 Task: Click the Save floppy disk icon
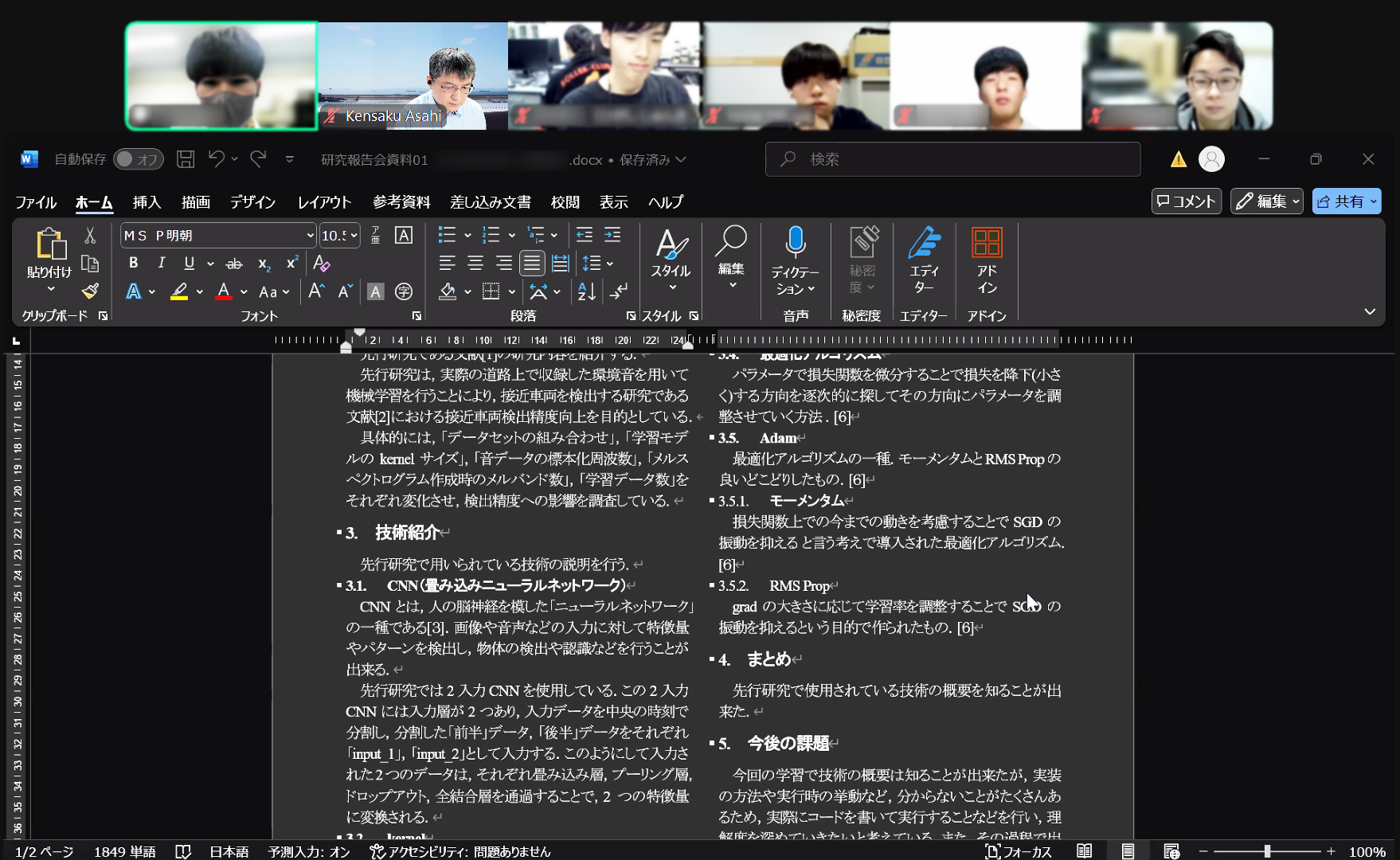[x=186, y=159]
